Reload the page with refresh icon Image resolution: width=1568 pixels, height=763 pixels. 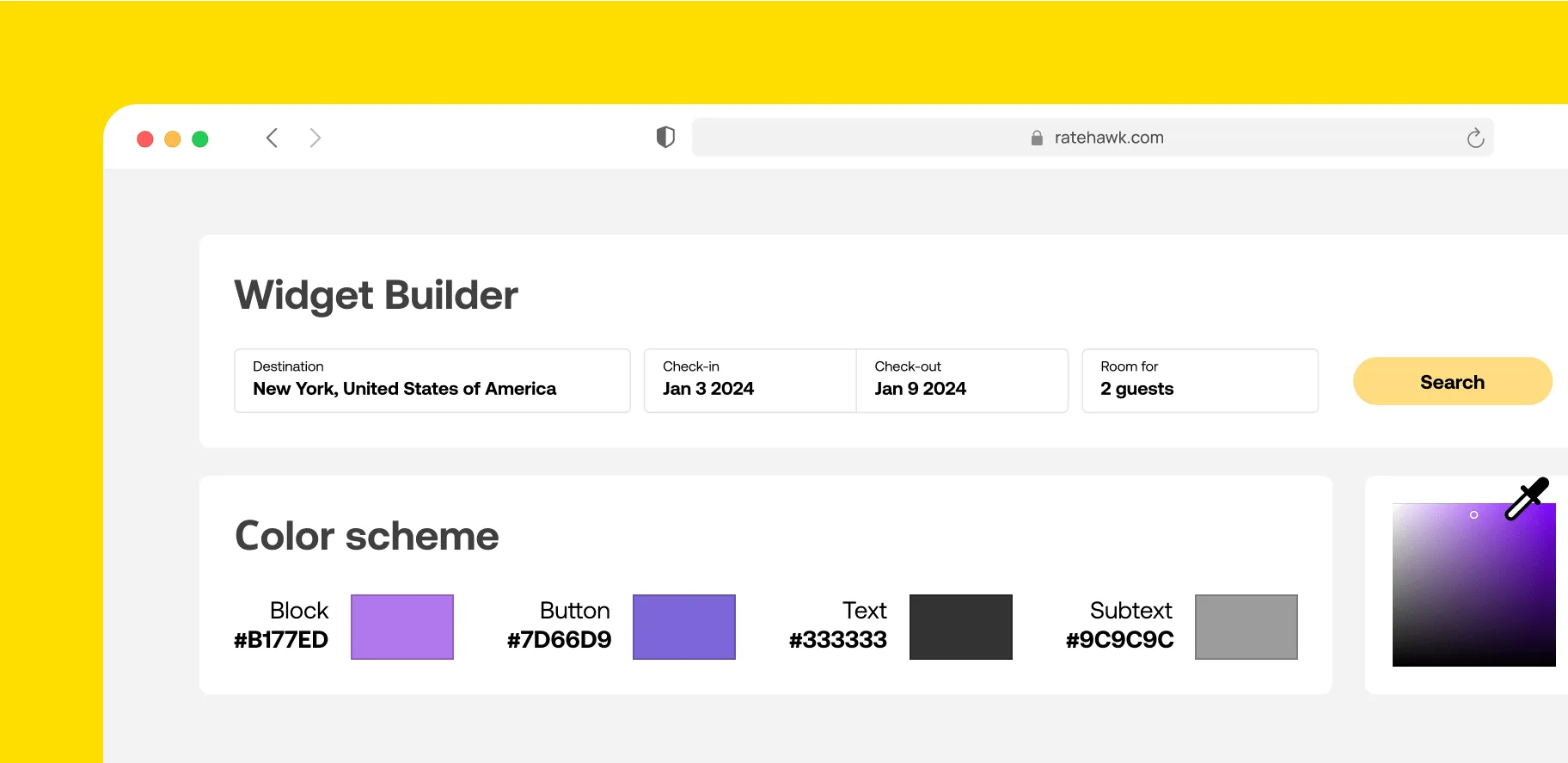click(1475, 138)
